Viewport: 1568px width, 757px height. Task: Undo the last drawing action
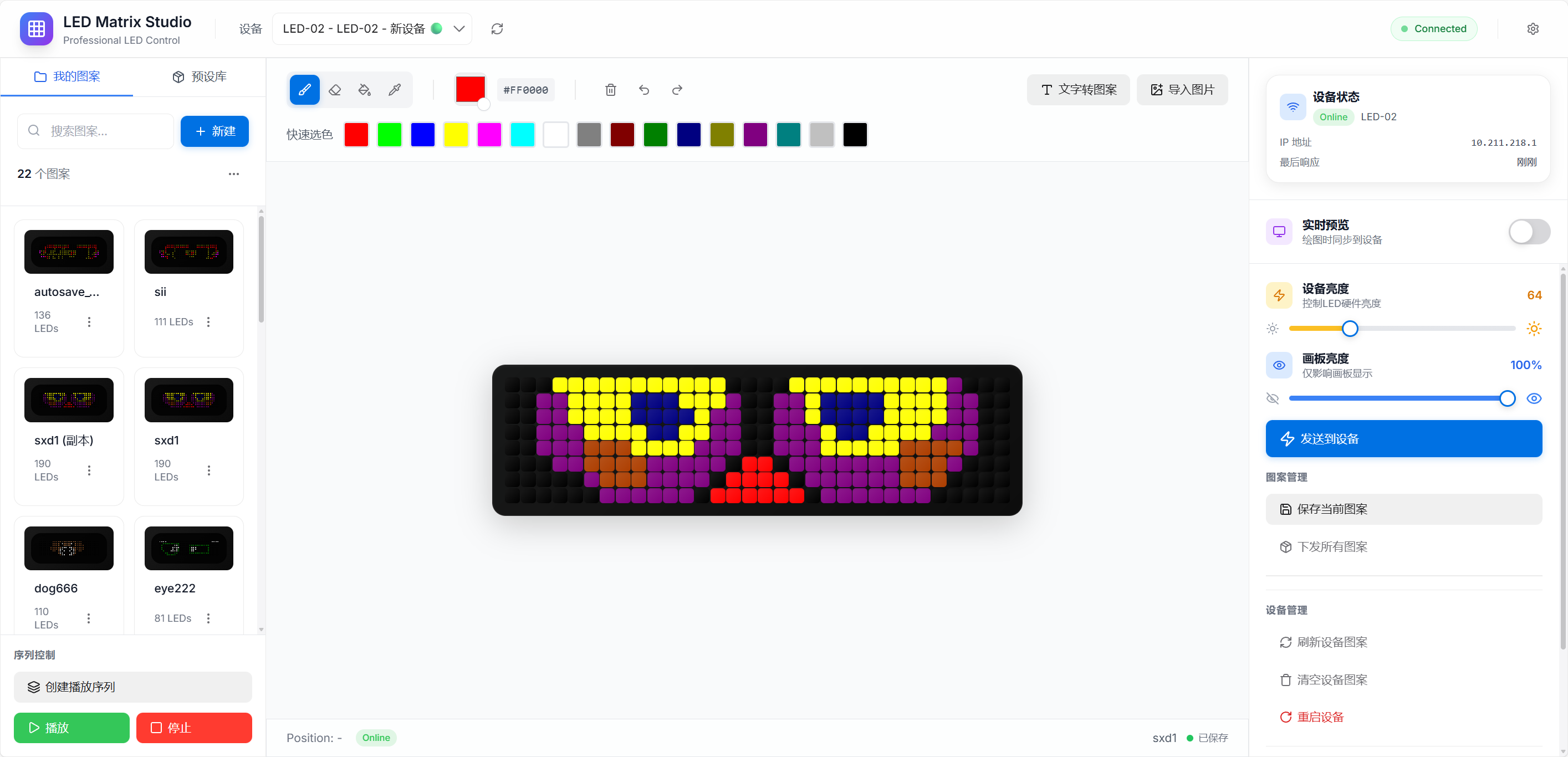(643, 89)
